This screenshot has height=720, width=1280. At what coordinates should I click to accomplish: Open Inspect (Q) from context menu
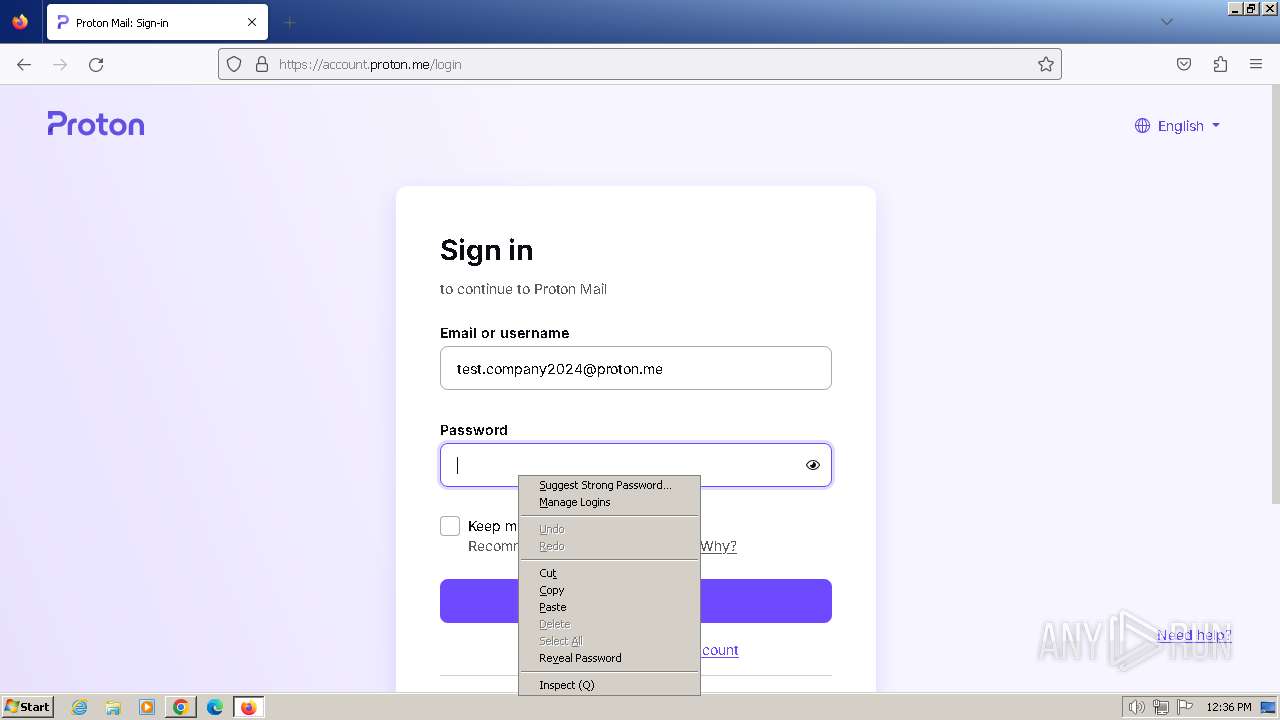(609, 685)
